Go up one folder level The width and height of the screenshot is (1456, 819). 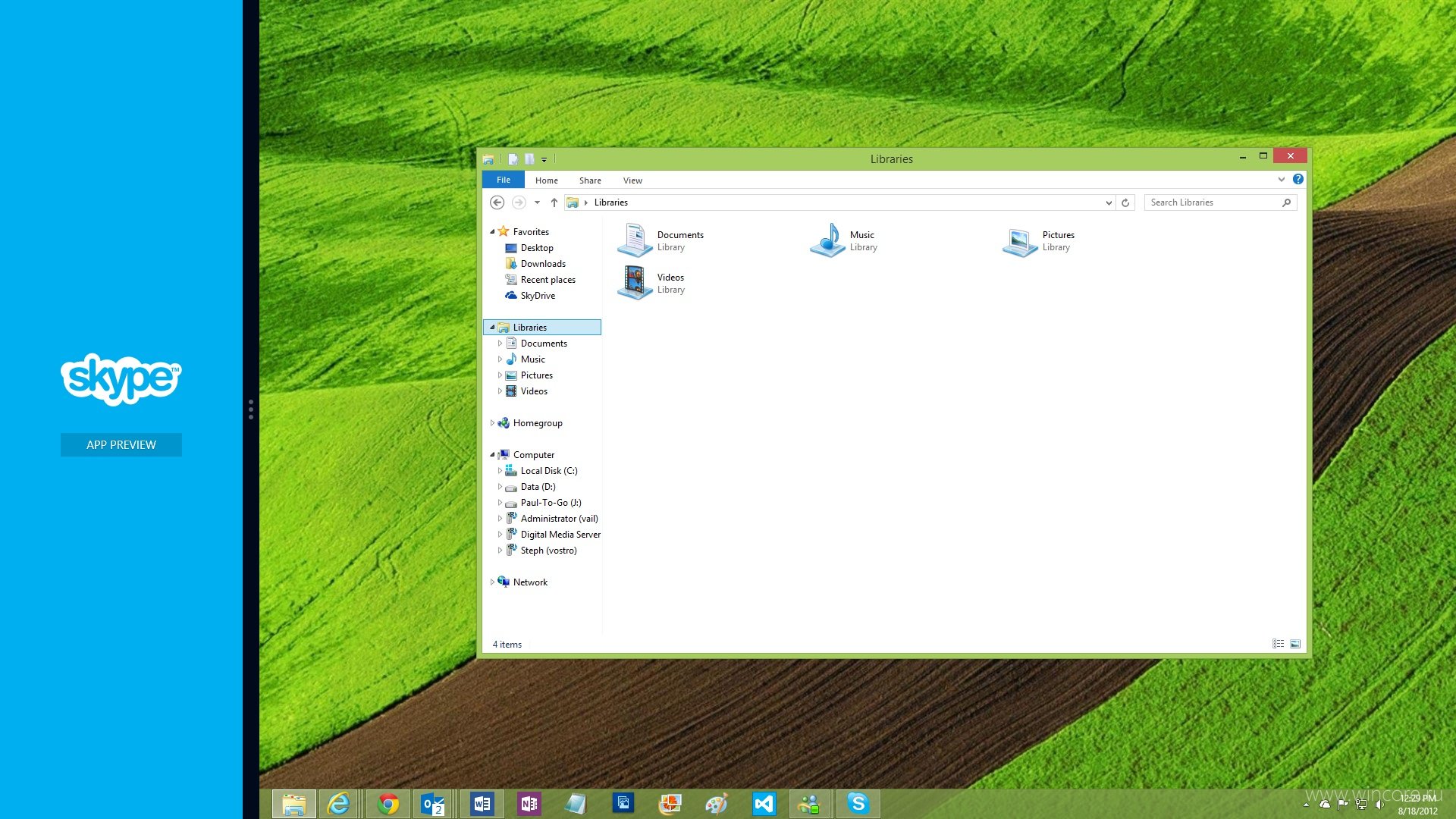point(554,202)
